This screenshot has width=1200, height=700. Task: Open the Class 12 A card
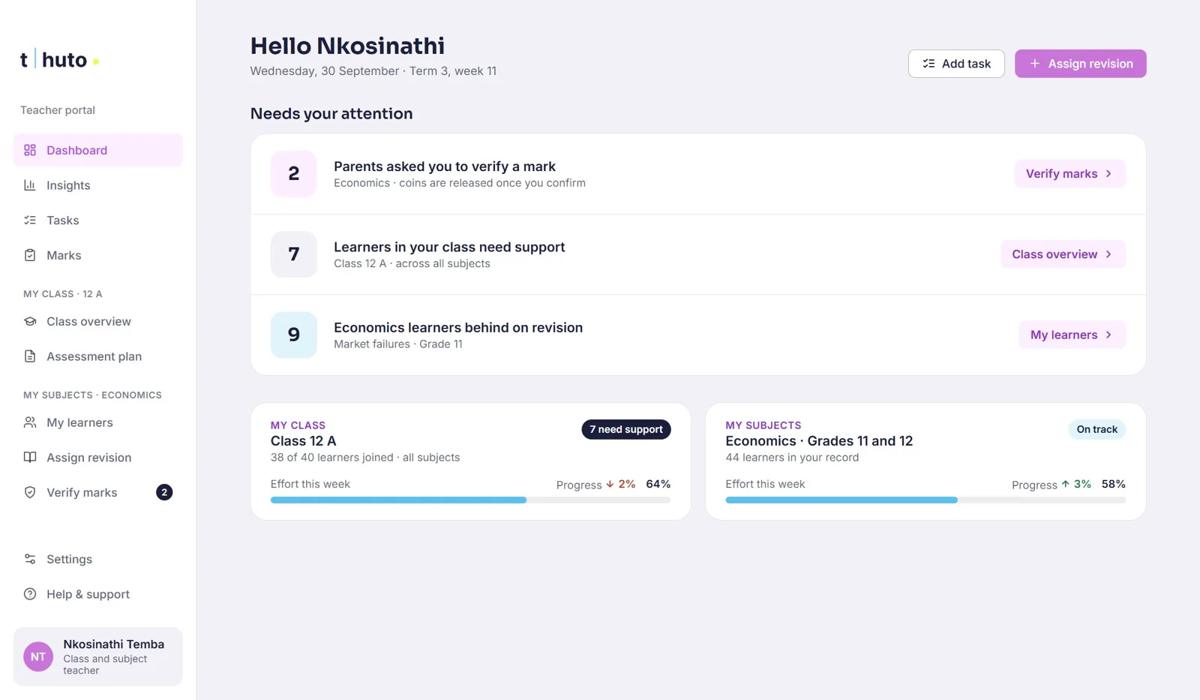(470, 462)
